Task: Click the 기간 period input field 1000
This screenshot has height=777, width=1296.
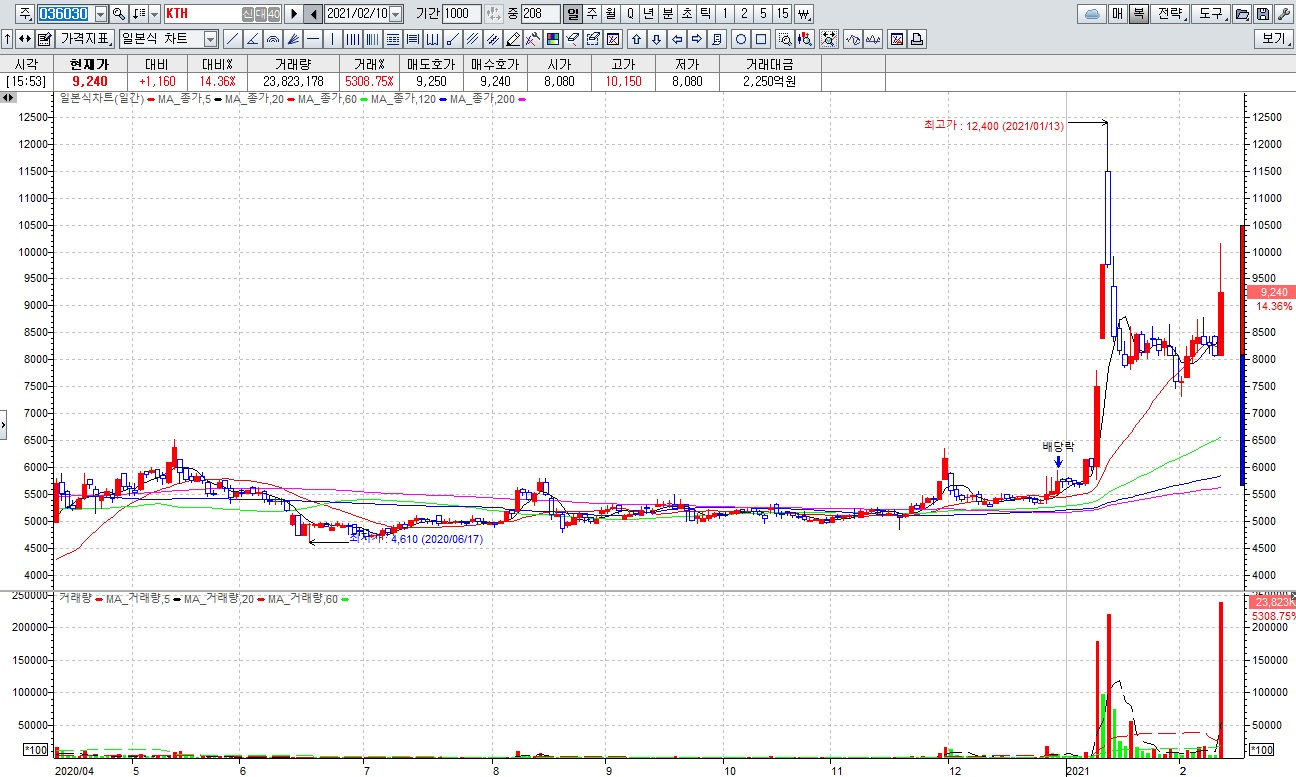Action: tap(461, 13)
